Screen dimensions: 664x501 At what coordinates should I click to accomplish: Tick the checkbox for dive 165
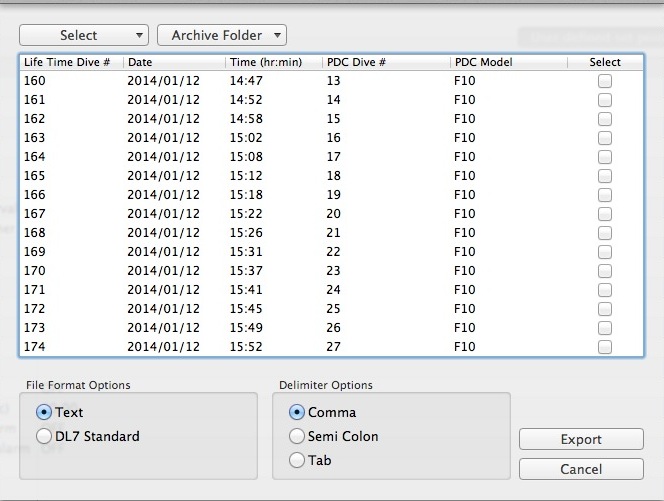(x=605, y=176)
